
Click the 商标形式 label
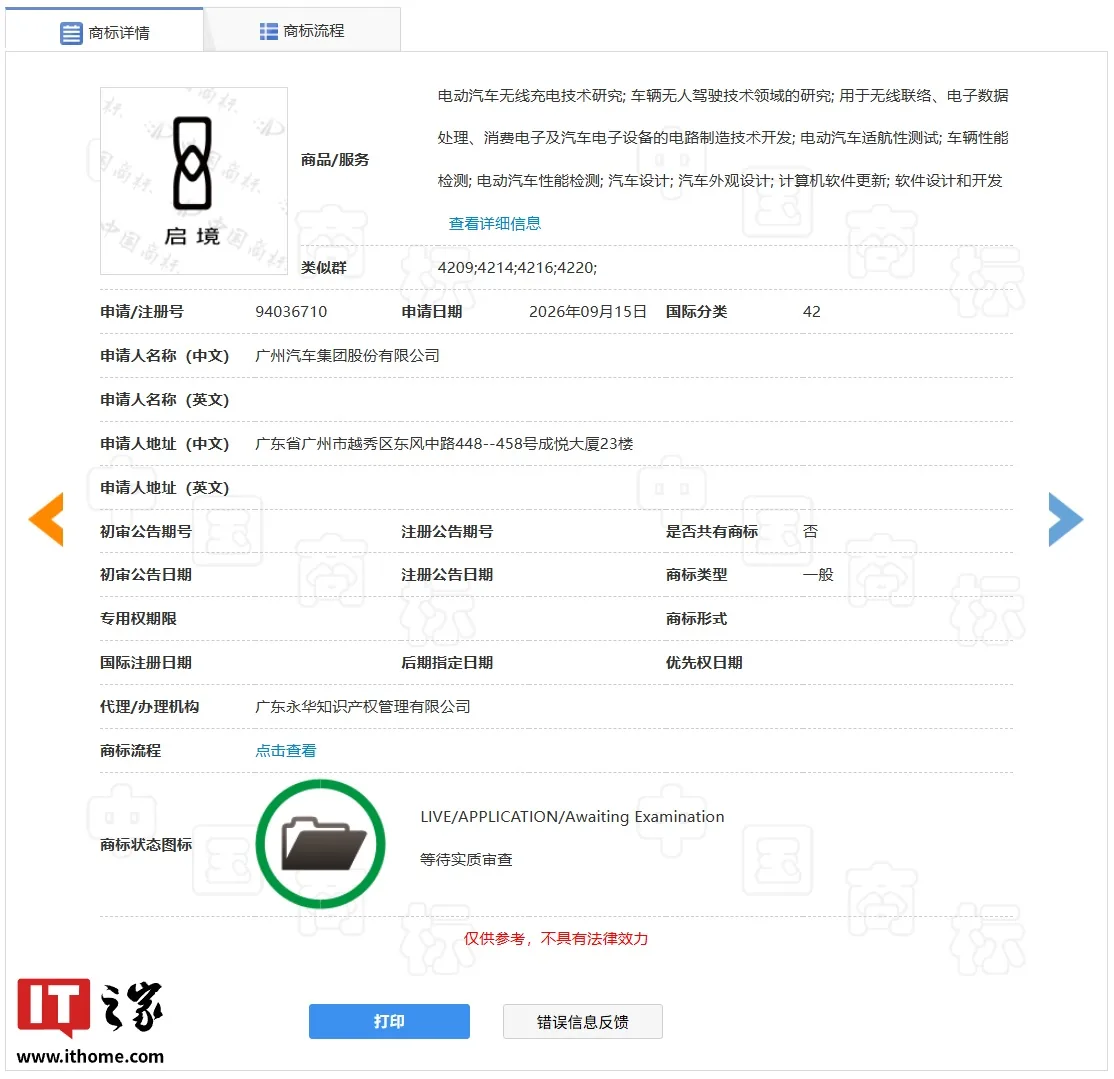tap(696, 619)
